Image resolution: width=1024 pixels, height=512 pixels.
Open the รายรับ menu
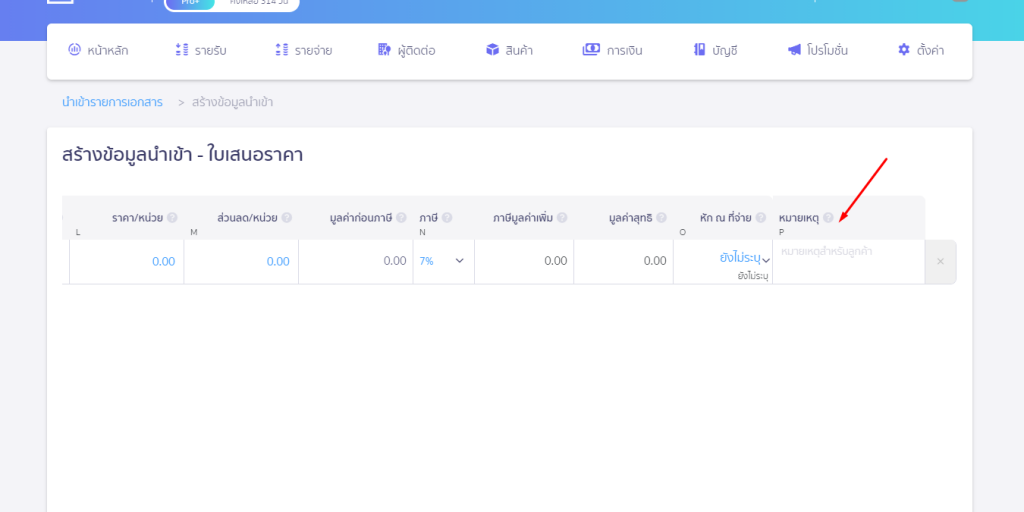[x=201, y=50]
